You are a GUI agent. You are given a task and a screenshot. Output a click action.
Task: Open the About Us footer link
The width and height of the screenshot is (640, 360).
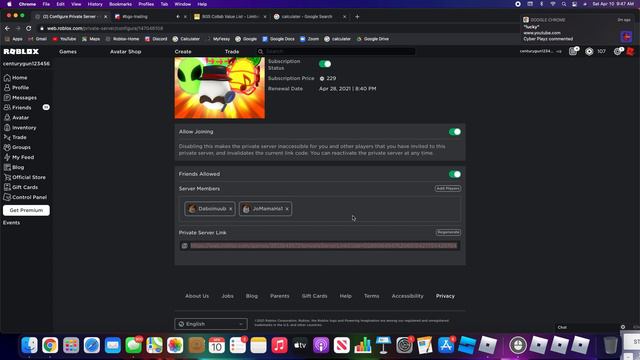point(197,296)
